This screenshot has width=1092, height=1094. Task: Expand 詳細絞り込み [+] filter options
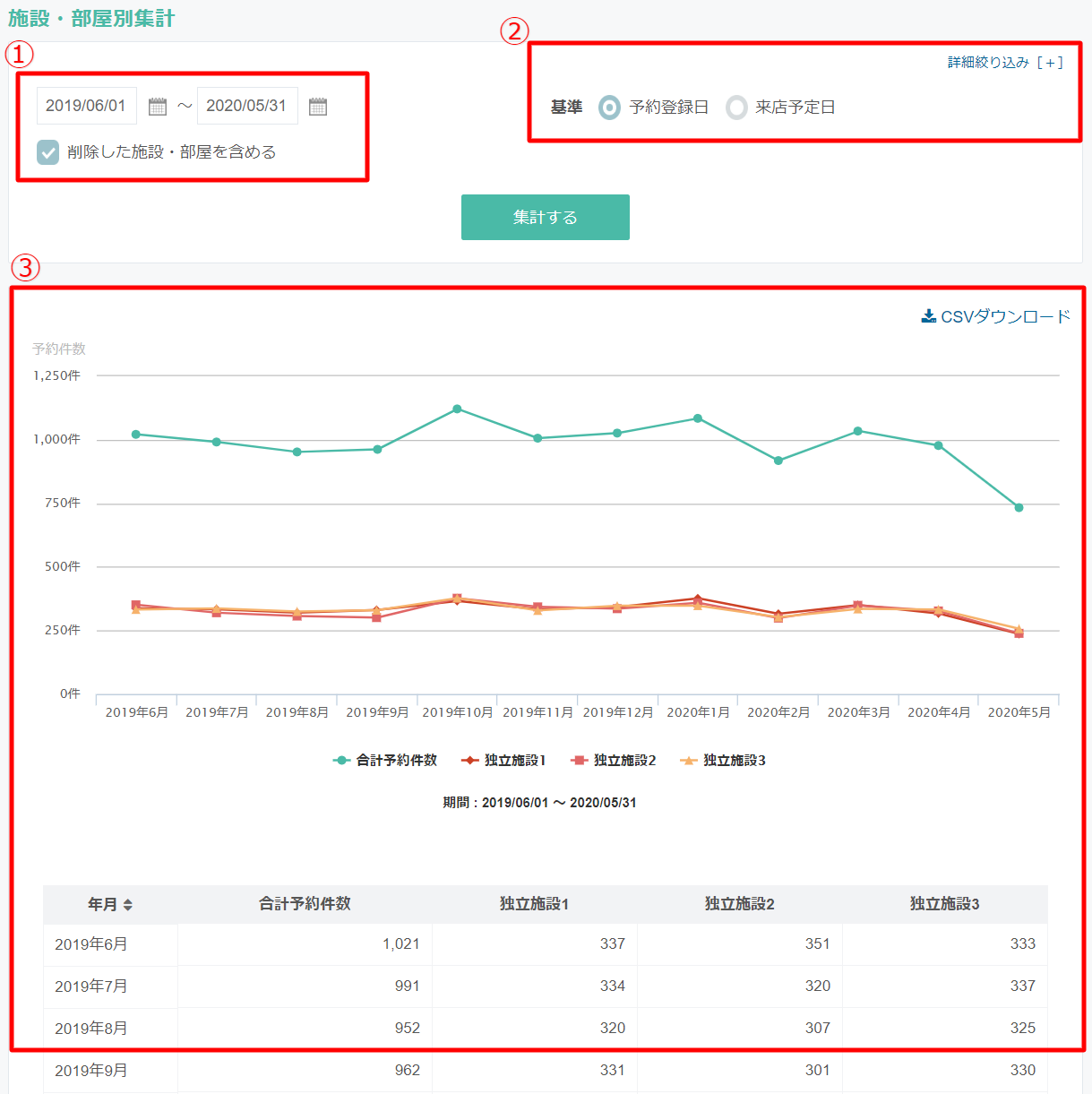pyautogui.click(x=1005, y=63)
